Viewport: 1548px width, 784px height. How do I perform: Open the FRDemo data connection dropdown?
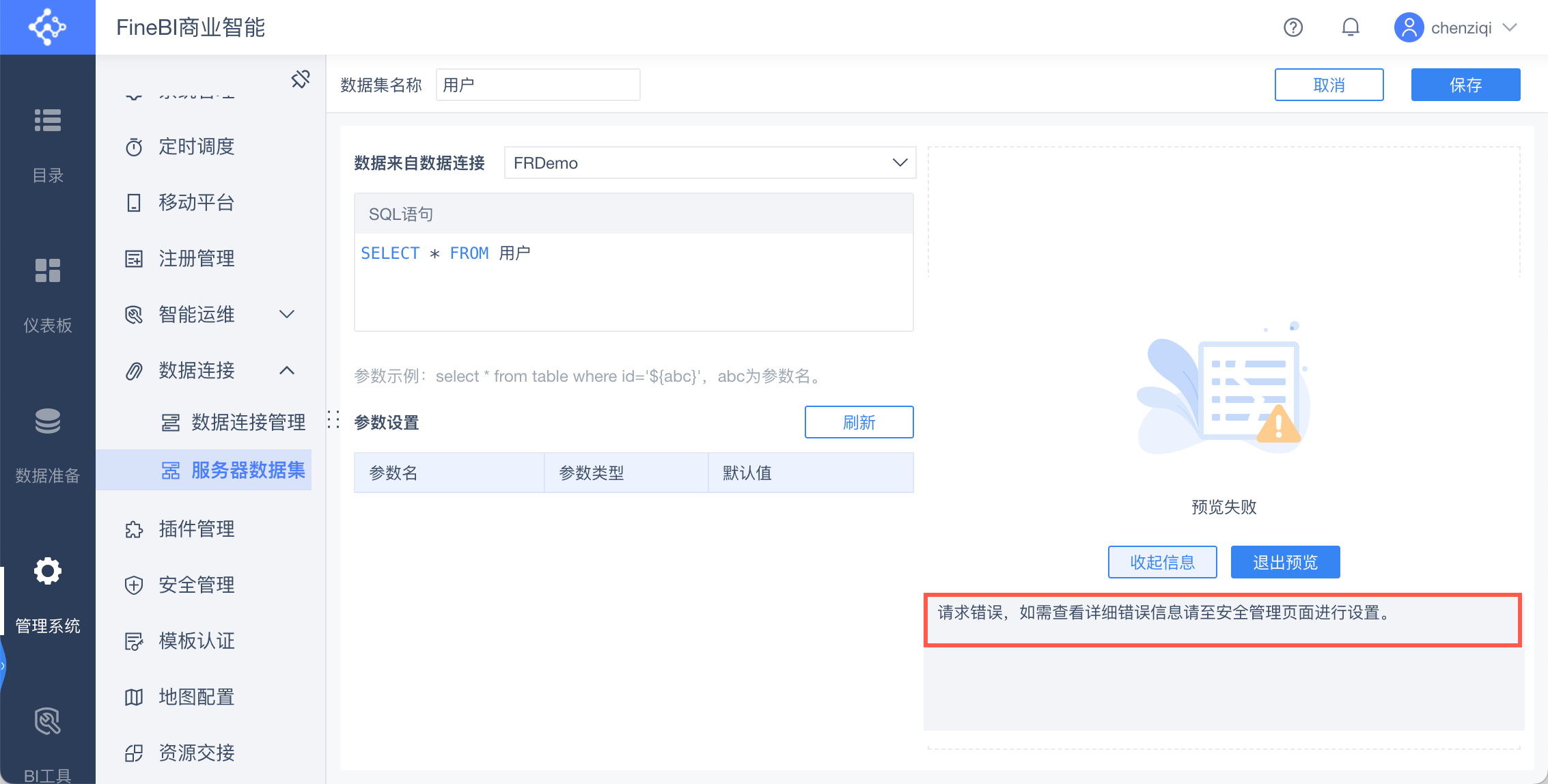709,163
